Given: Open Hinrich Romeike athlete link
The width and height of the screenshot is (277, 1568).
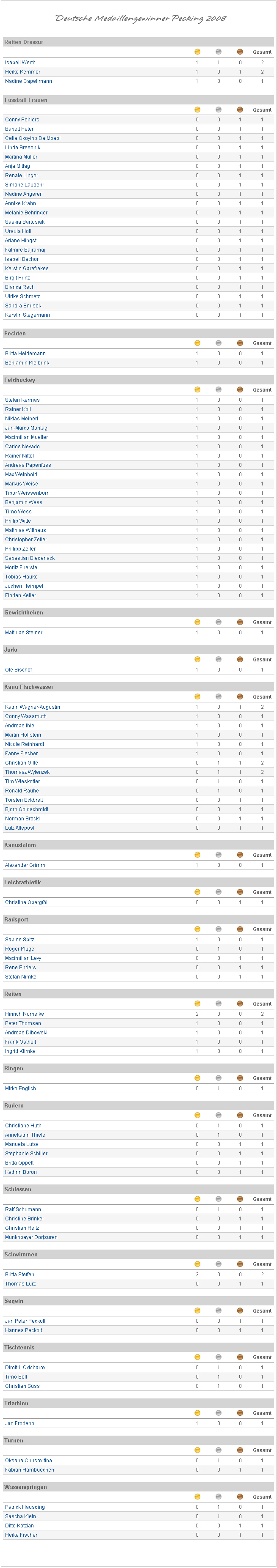Looking at the screenshot, I should (25, 1014).
